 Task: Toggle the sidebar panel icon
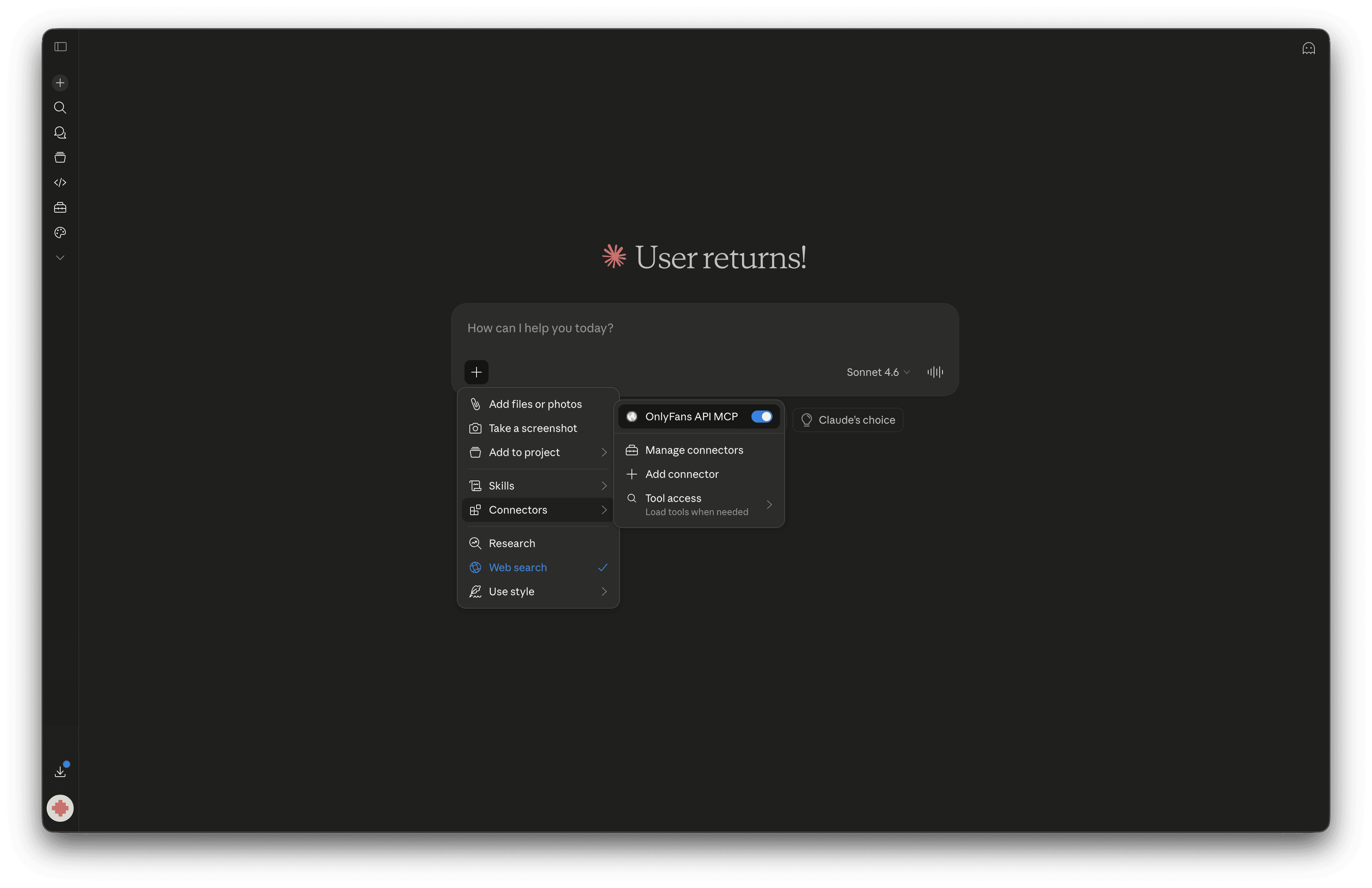pyautogui.click(x=61, y=47)
